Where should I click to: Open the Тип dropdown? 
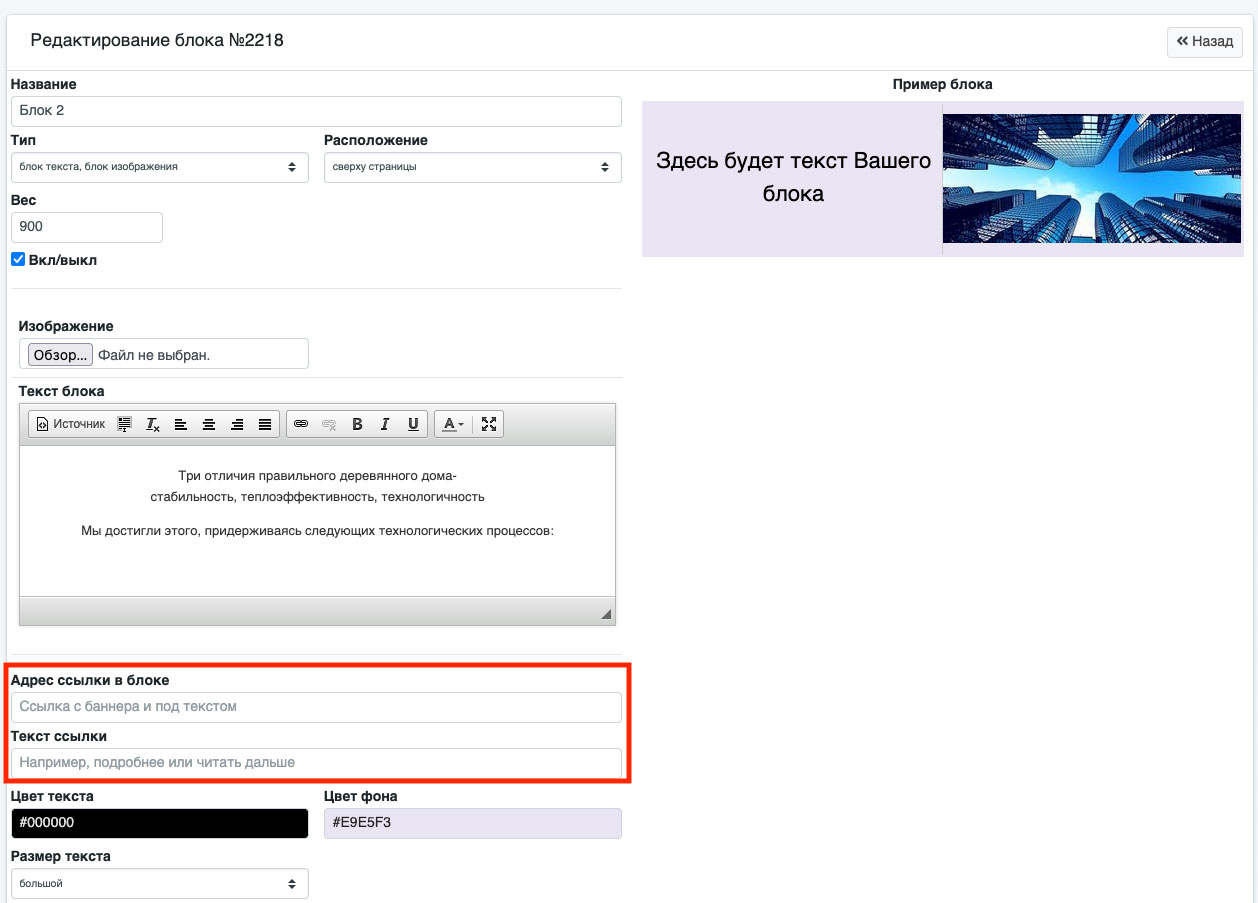[160, 167]
